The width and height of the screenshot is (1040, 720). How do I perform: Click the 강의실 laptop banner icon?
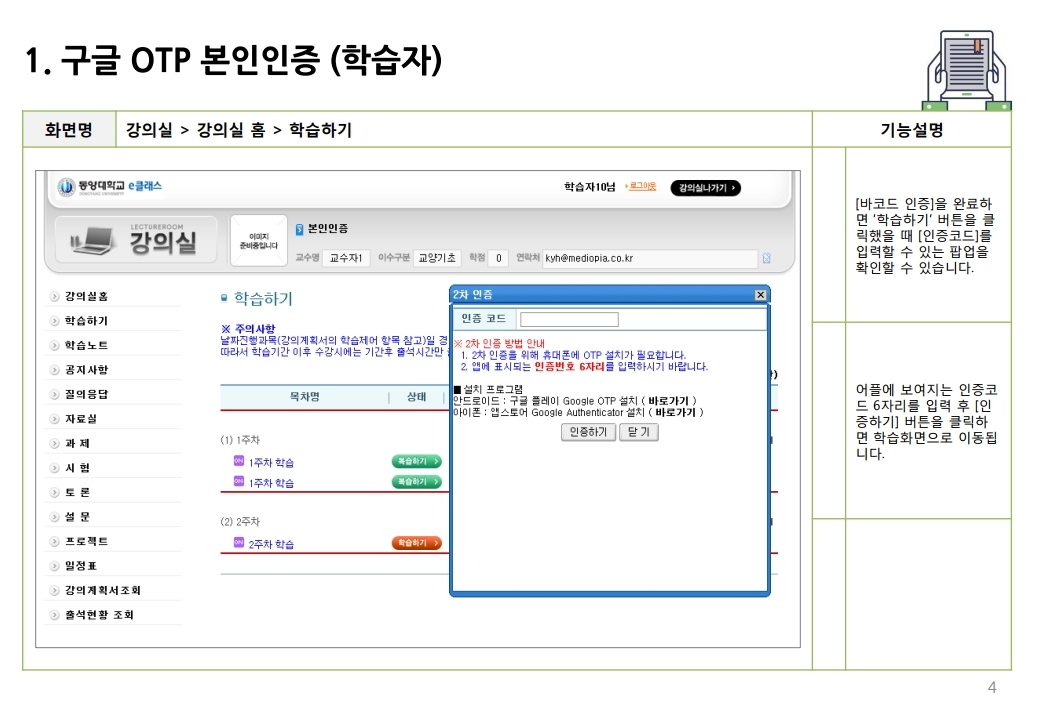pyautogui.click(x=93, y=242)
